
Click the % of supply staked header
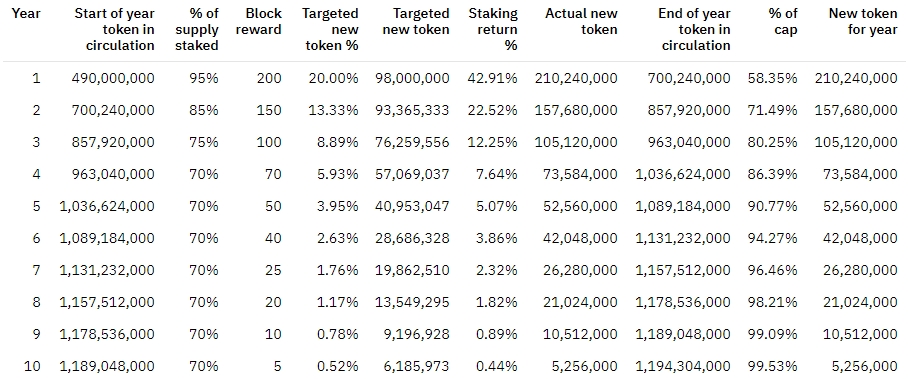coord(197,30)
